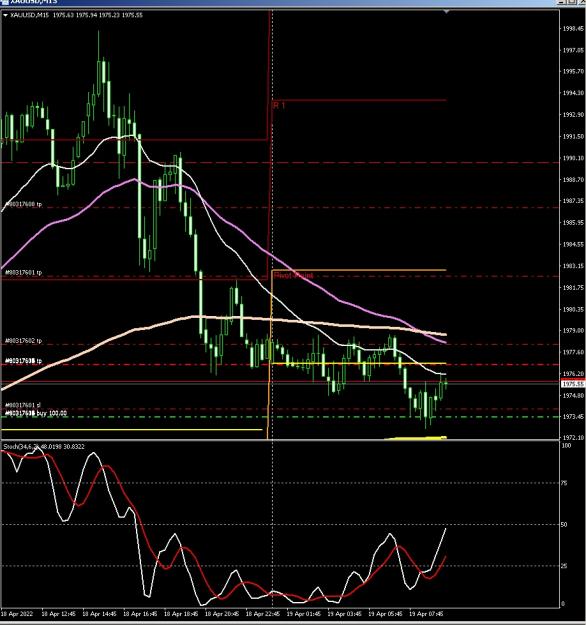Click the 50 level on the Stochastic scale
586x625 pixels.
(x=564, y=525)
